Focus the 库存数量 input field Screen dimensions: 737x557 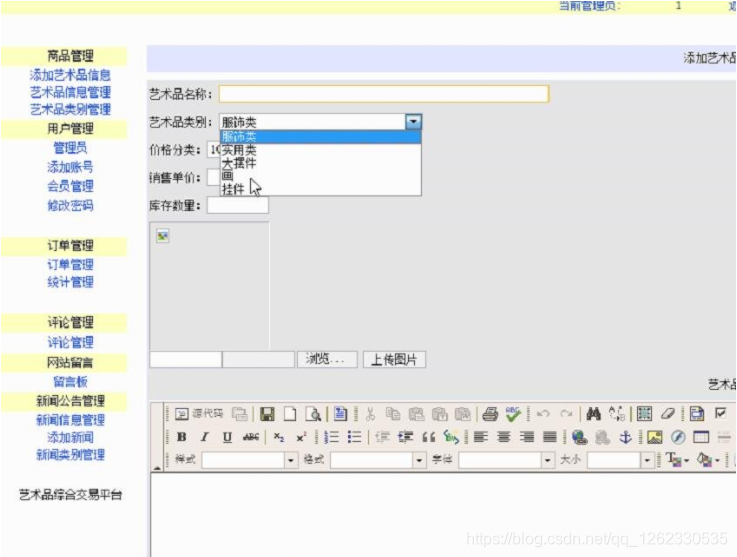click(x=238, y=205)
